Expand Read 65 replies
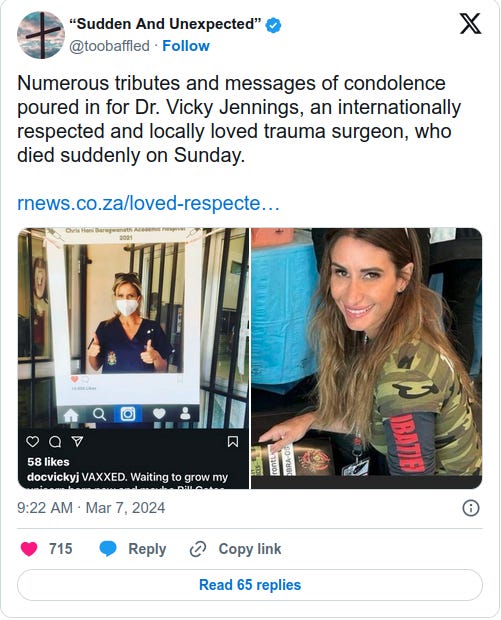This screenshot has height=620, width=501. coord(250,585)
